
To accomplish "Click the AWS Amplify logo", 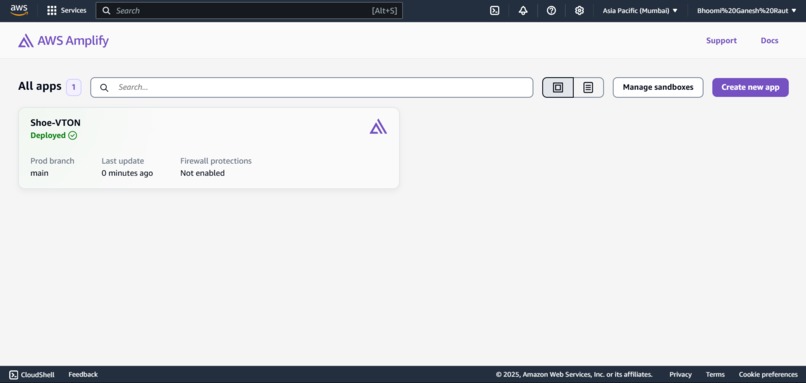I will click(x=63, y=41).
